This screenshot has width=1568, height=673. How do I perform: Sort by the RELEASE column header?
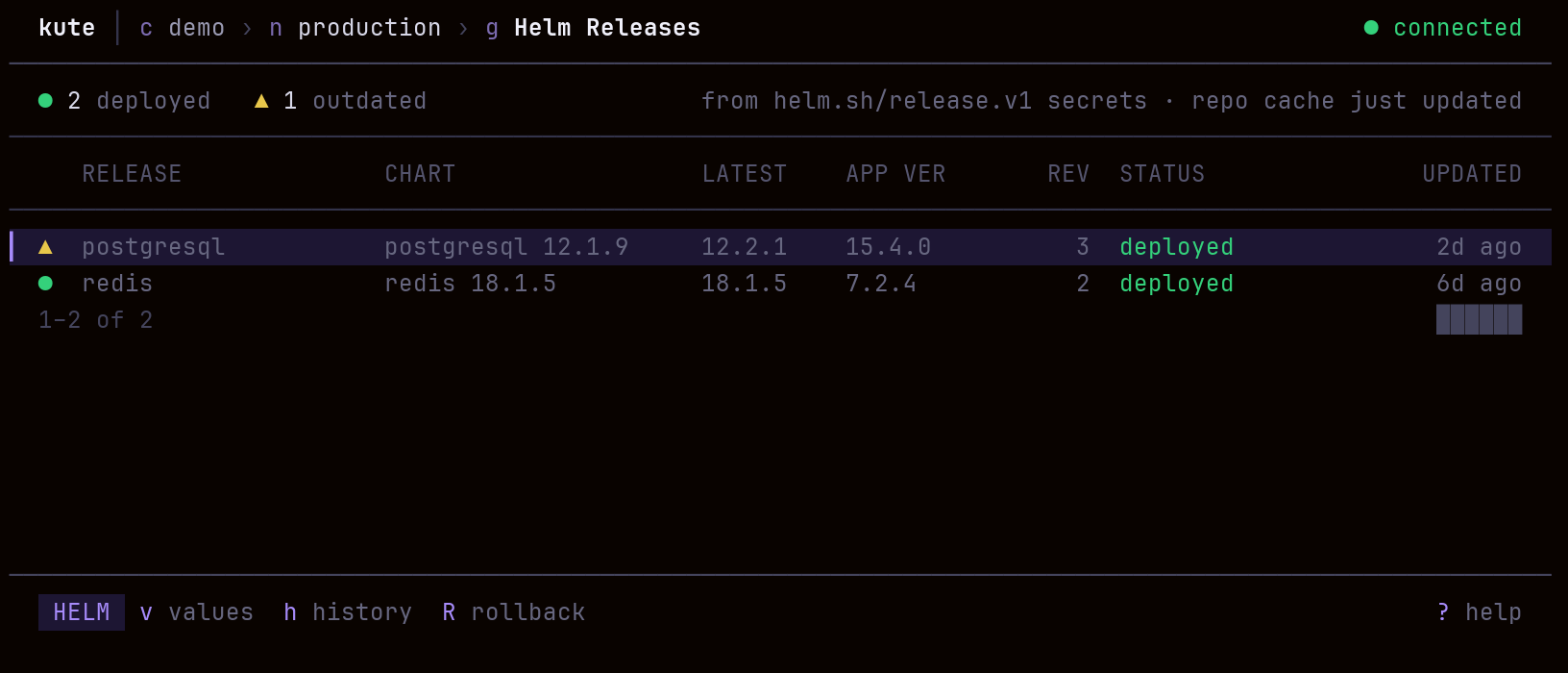(x=132, y=174)
